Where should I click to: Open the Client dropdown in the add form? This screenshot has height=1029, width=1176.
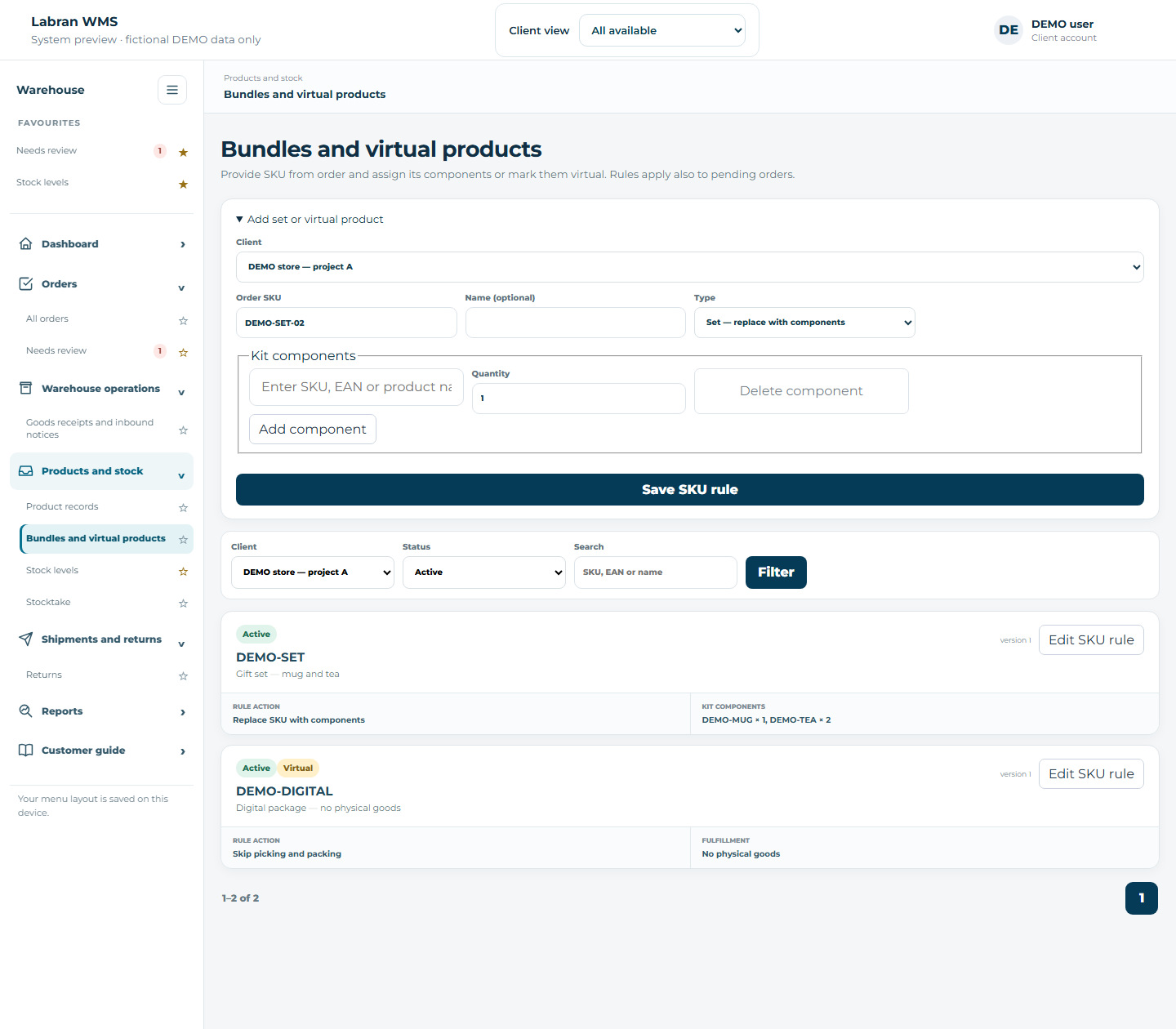pyautogui.click(x=690, y=267)
